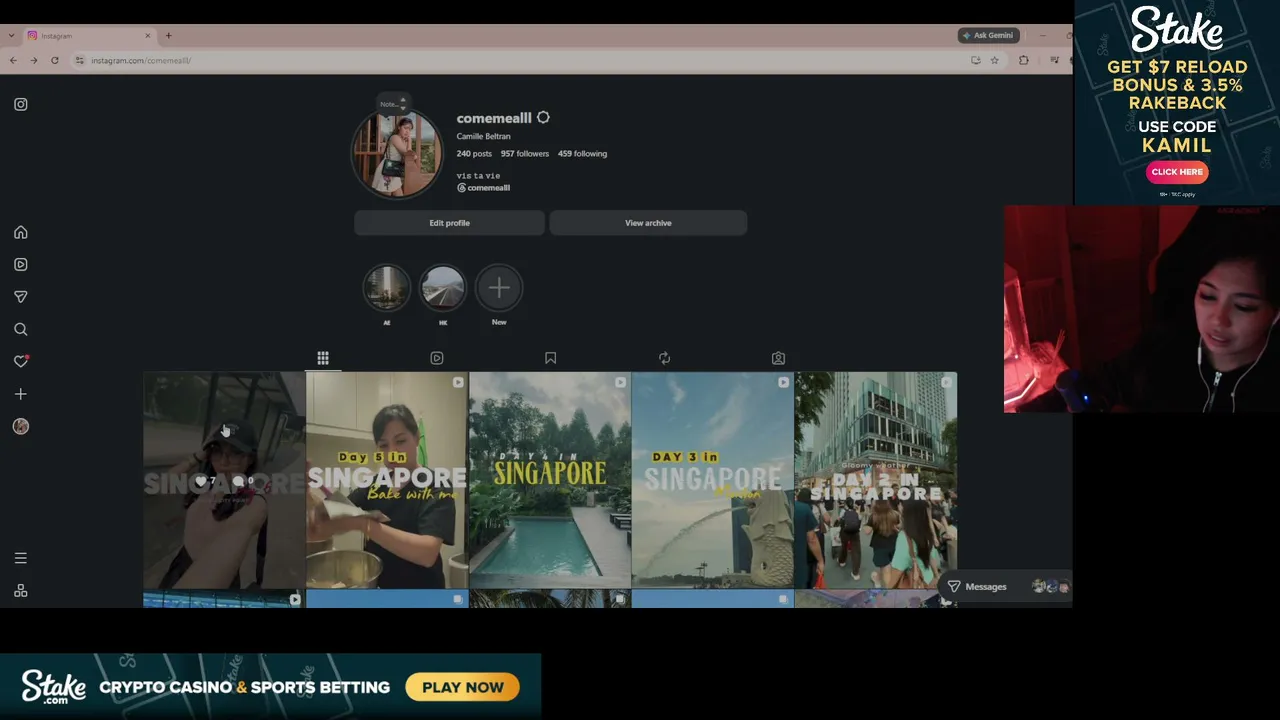Viewport: 1280px width, 720px height.
Task: View site information icon in address bar
Action: coord(80,60)
